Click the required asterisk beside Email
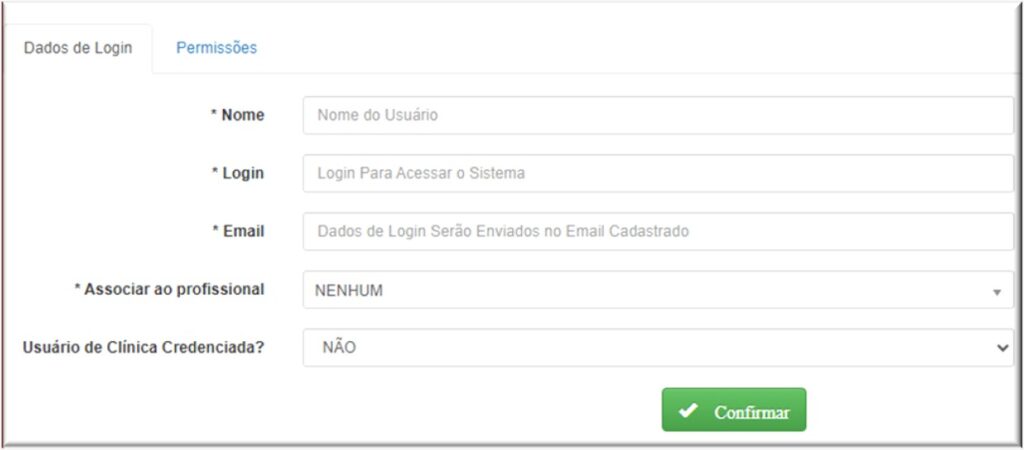This screenshot has height=450, width=1024. 215,231
